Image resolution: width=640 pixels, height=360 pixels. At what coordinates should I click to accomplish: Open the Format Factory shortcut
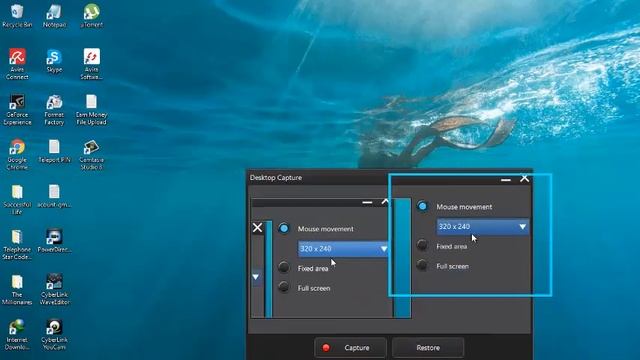(54, 109)
